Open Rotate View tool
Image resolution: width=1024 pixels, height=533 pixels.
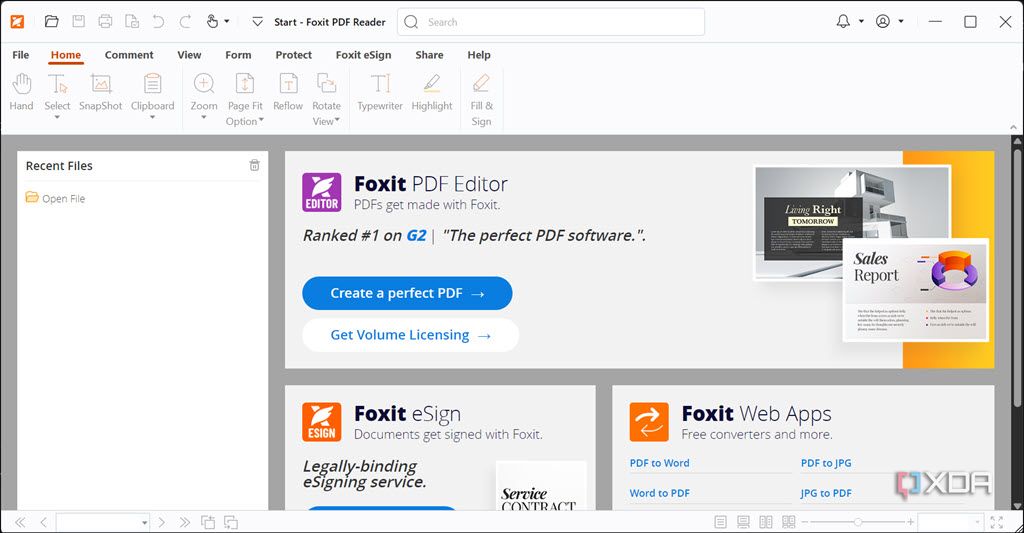point(327,99)
